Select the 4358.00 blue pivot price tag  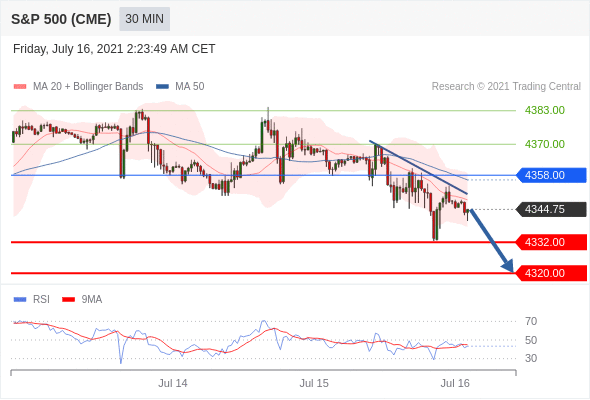pyautogui.click(x=551, y=175)
